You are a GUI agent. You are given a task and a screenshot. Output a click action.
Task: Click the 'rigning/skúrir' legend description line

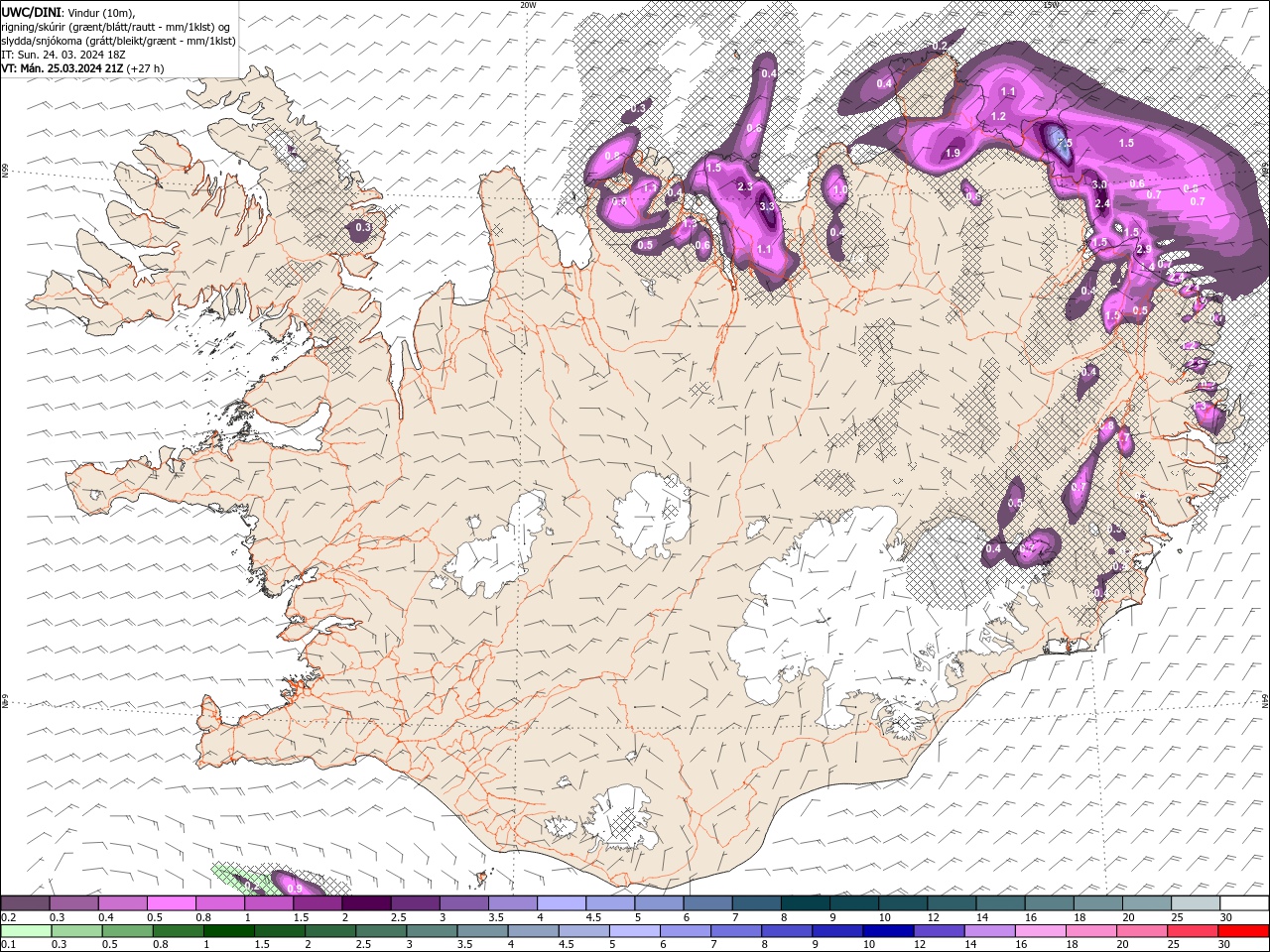(x=114, y=26)
